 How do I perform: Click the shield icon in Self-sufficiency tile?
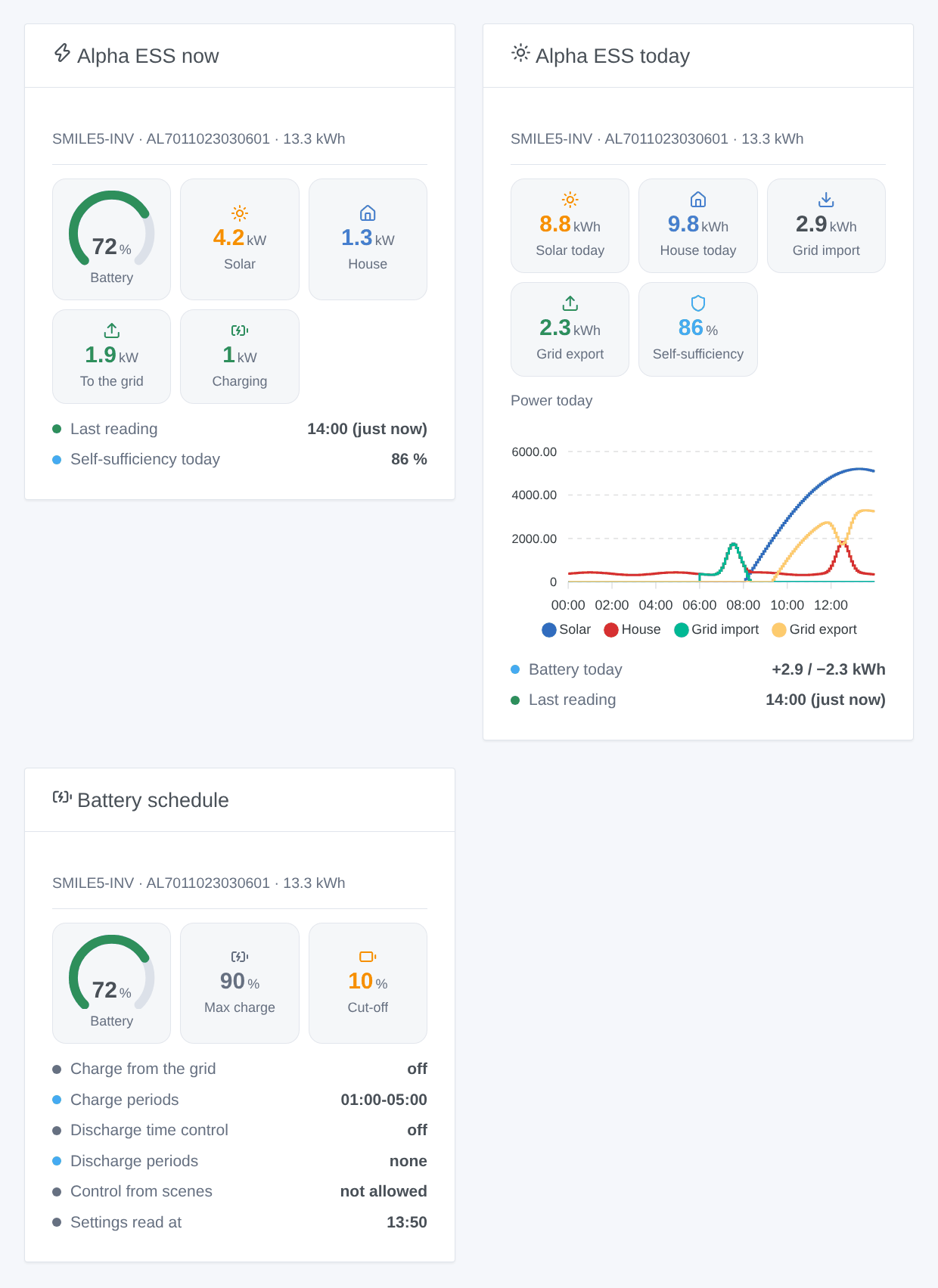pyautogui.click(x=698, y=303)
